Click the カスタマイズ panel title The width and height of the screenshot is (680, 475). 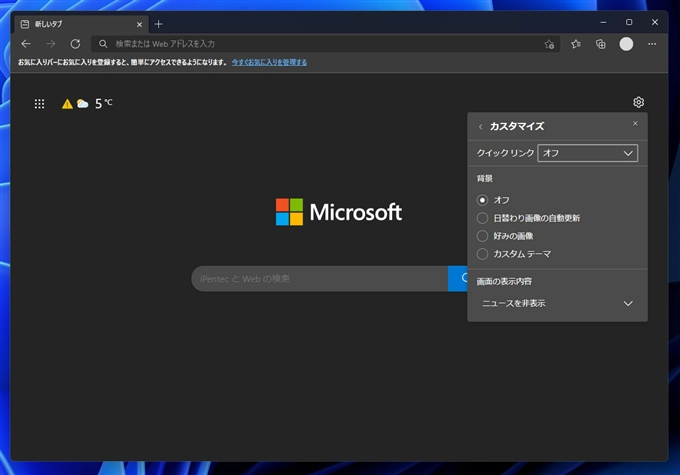tap(517, 126)
